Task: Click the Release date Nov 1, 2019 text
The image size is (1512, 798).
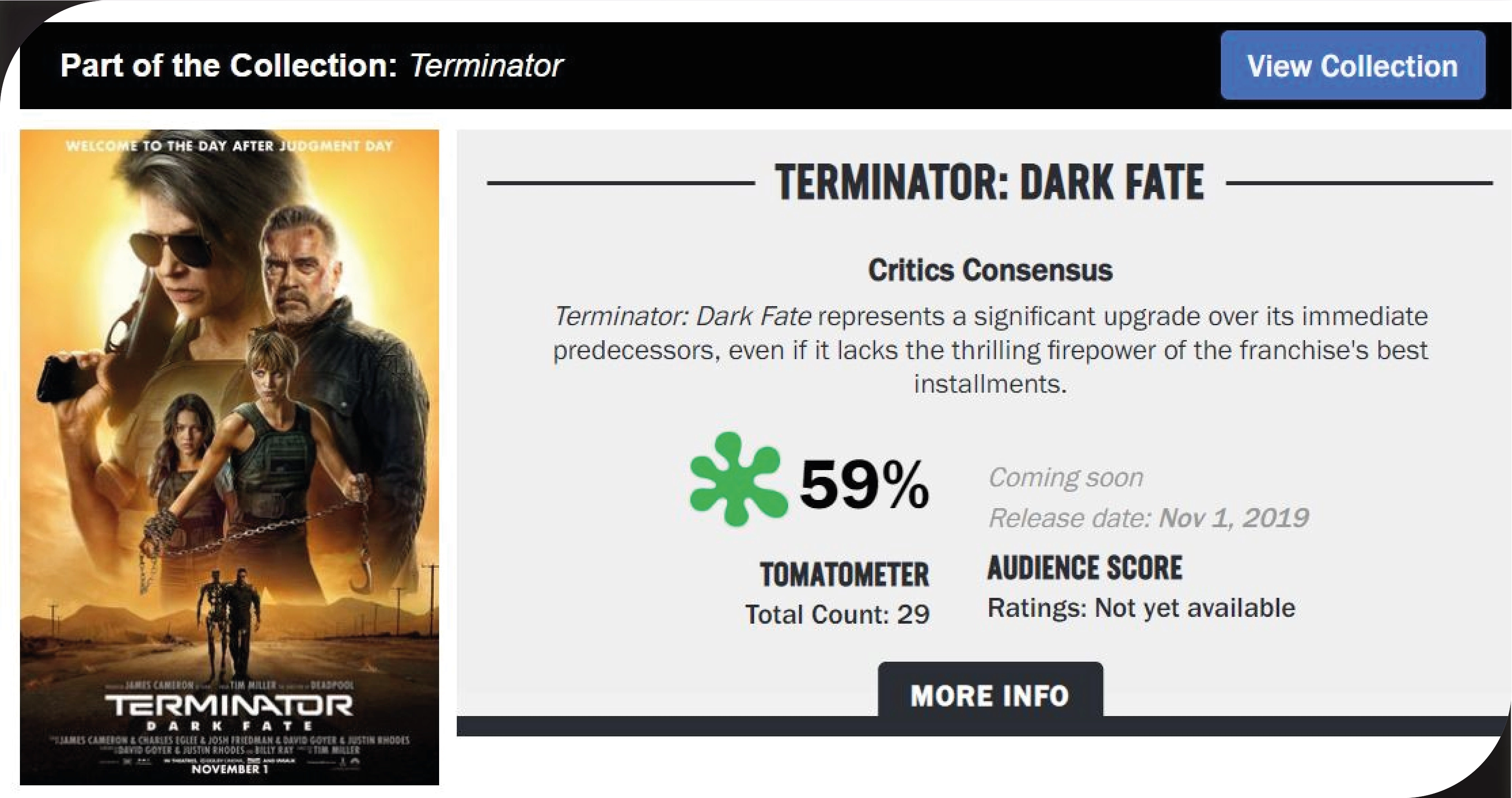Action: (1148, 518)
